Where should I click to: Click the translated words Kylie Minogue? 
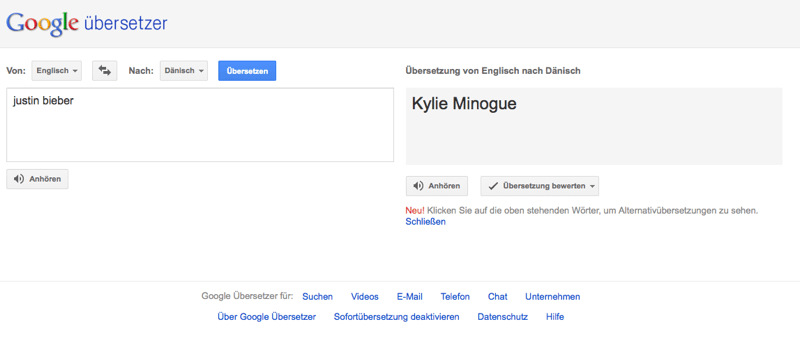pyautogui.click(x=464, y=104)
